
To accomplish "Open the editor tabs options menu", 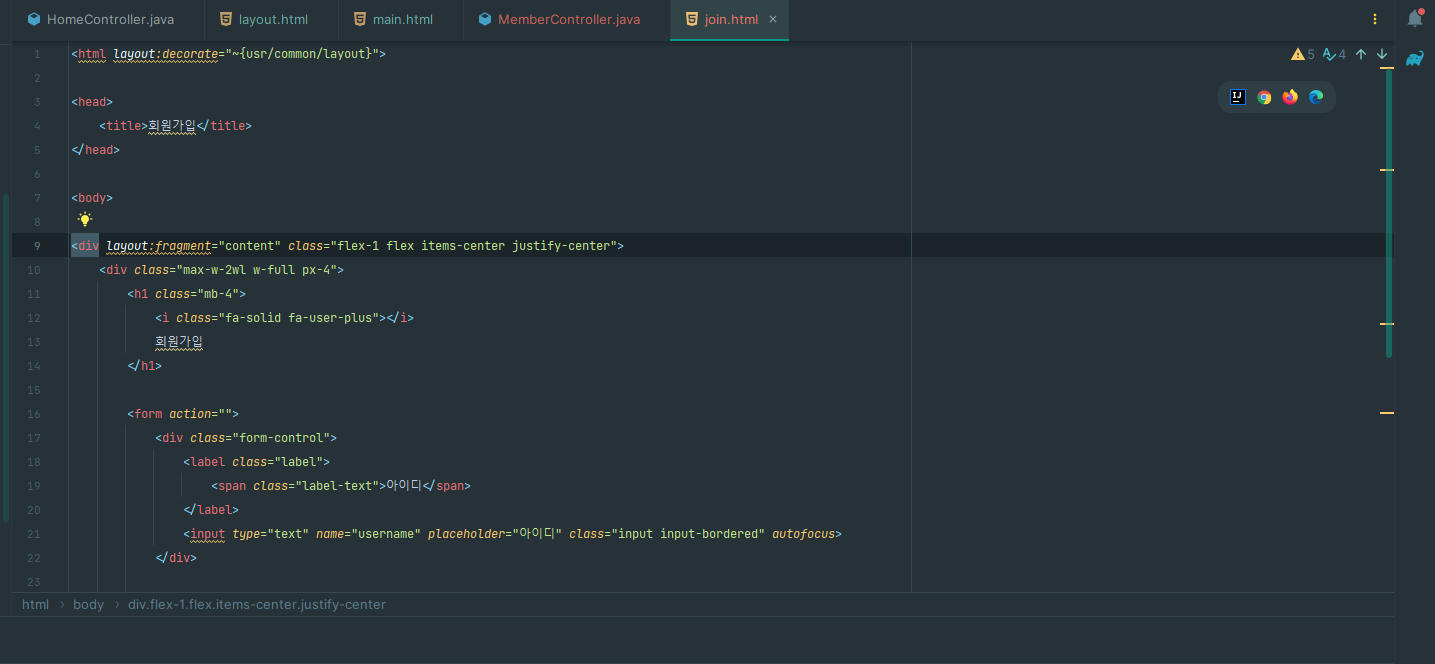I will pos(1375,19).
